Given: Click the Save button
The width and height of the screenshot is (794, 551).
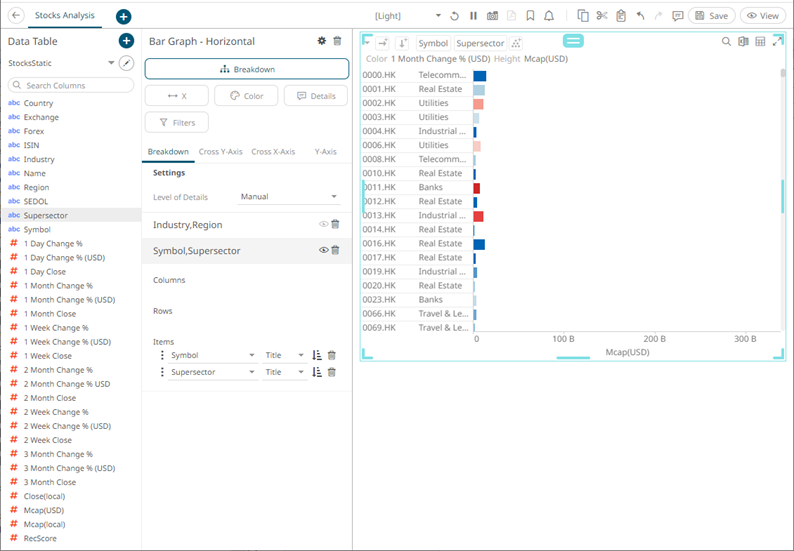Looking at the screenshot, I should [711, 16].
